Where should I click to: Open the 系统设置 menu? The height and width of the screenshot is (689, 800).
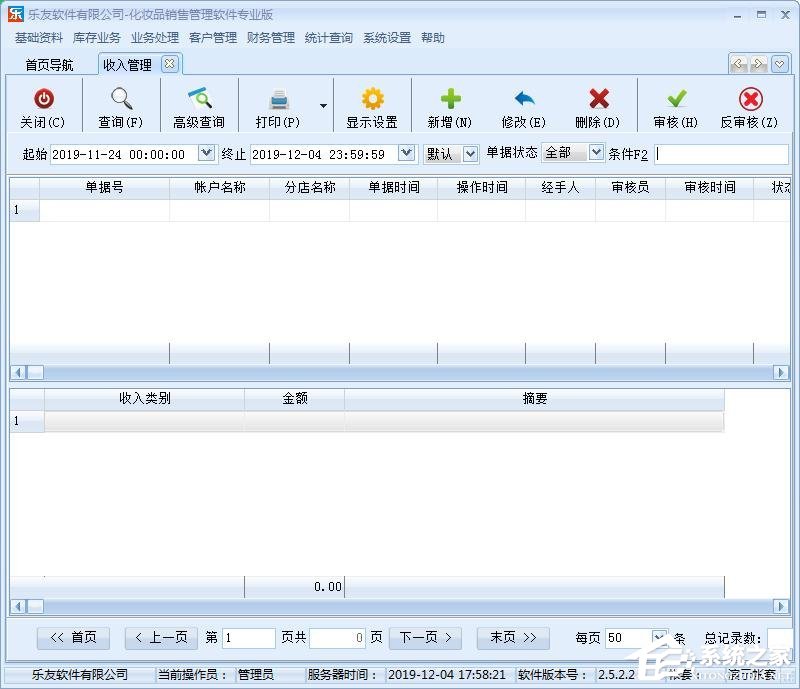(386, 37)
